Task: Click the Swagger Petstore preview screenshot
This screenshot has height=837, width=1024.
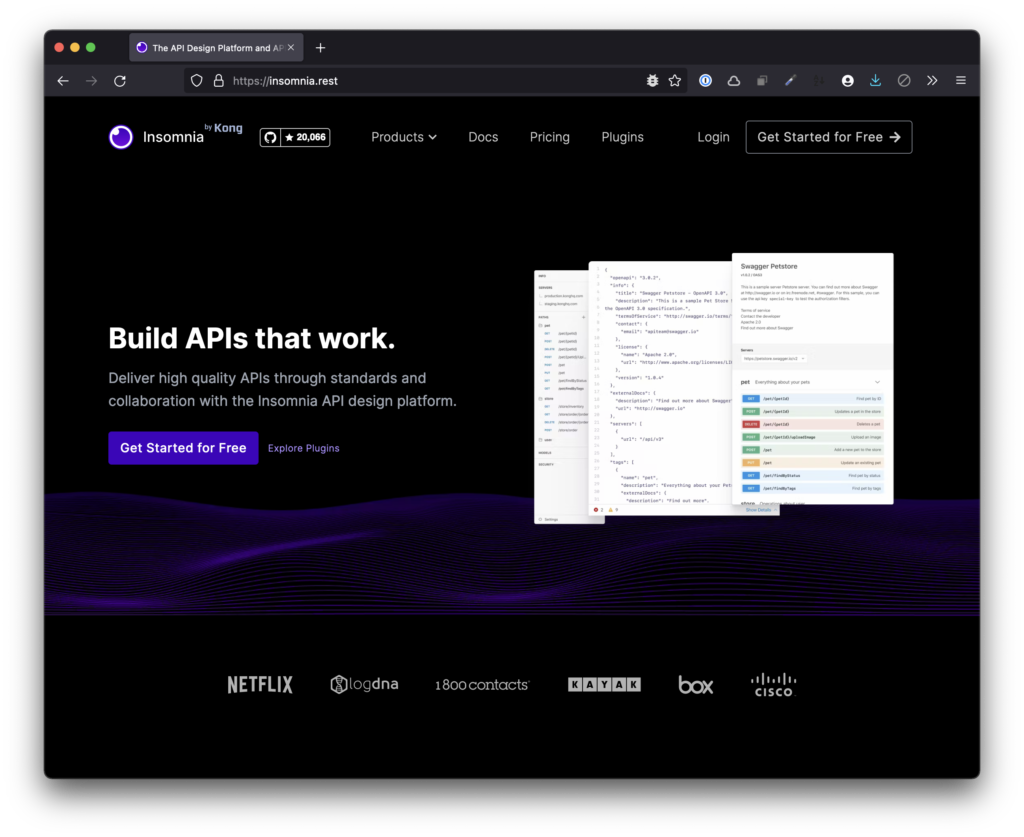Action: pos(812,379)
